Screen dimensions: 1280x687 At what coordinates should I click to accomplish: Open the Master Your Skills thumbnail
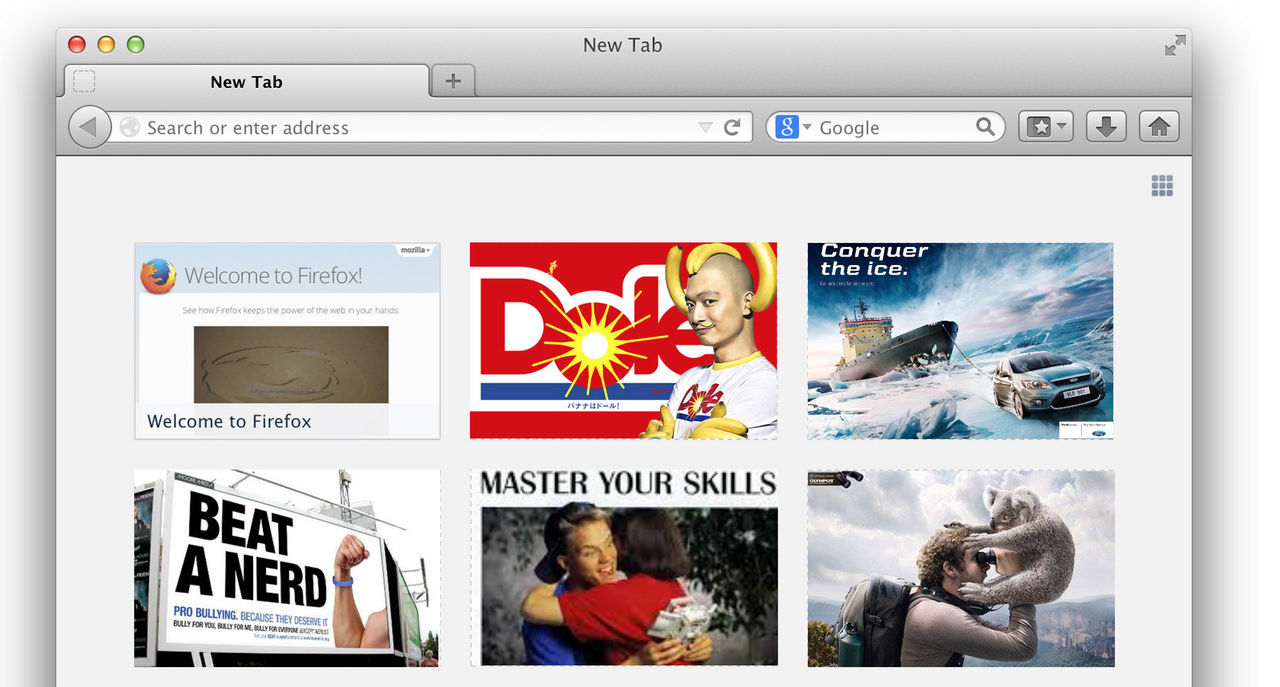point(623,567)
